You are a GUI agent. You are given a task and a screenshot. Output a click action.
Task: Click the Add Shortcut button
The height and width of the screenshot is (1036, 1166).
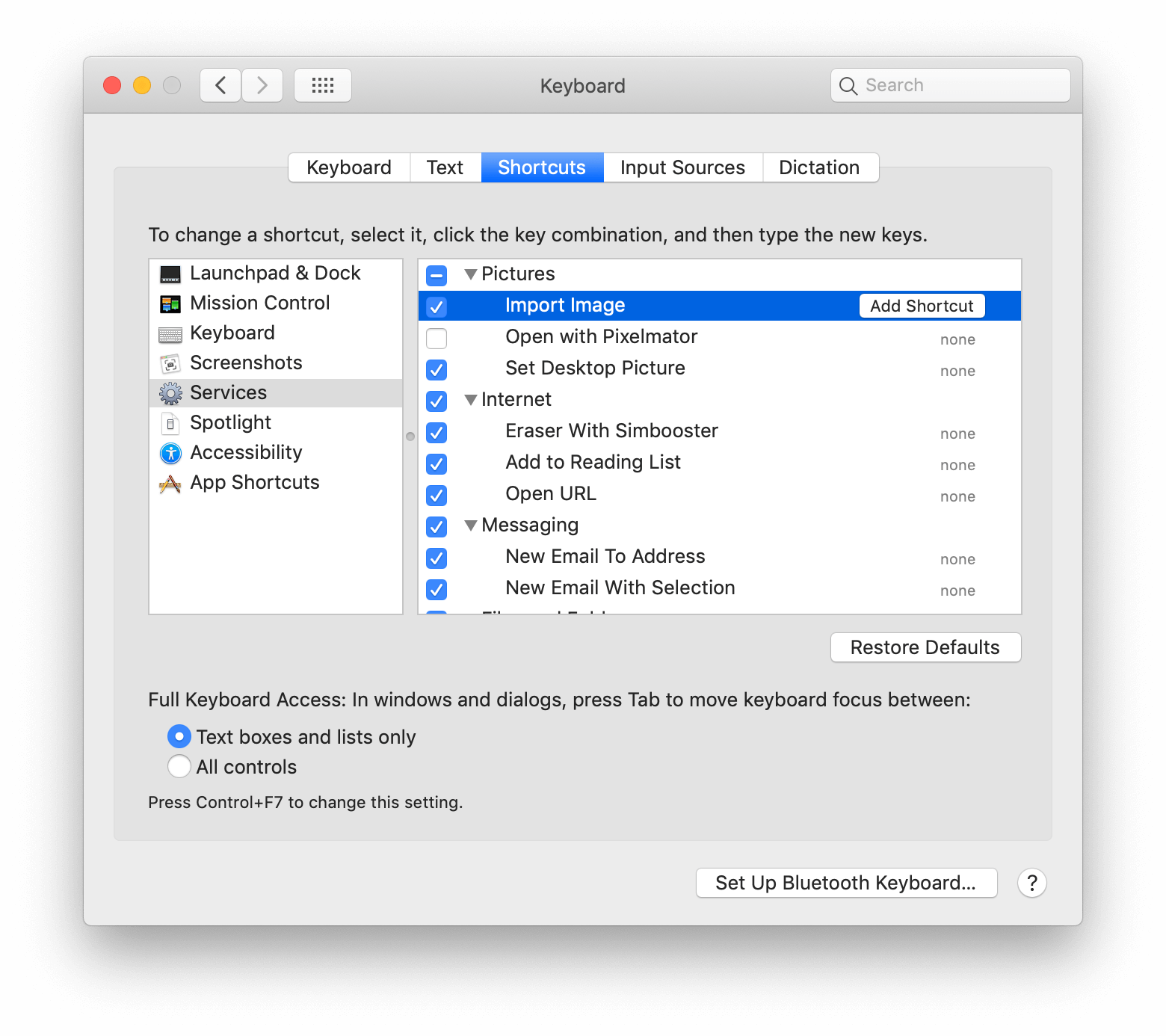pyautogui.click(x=922, y=306)
